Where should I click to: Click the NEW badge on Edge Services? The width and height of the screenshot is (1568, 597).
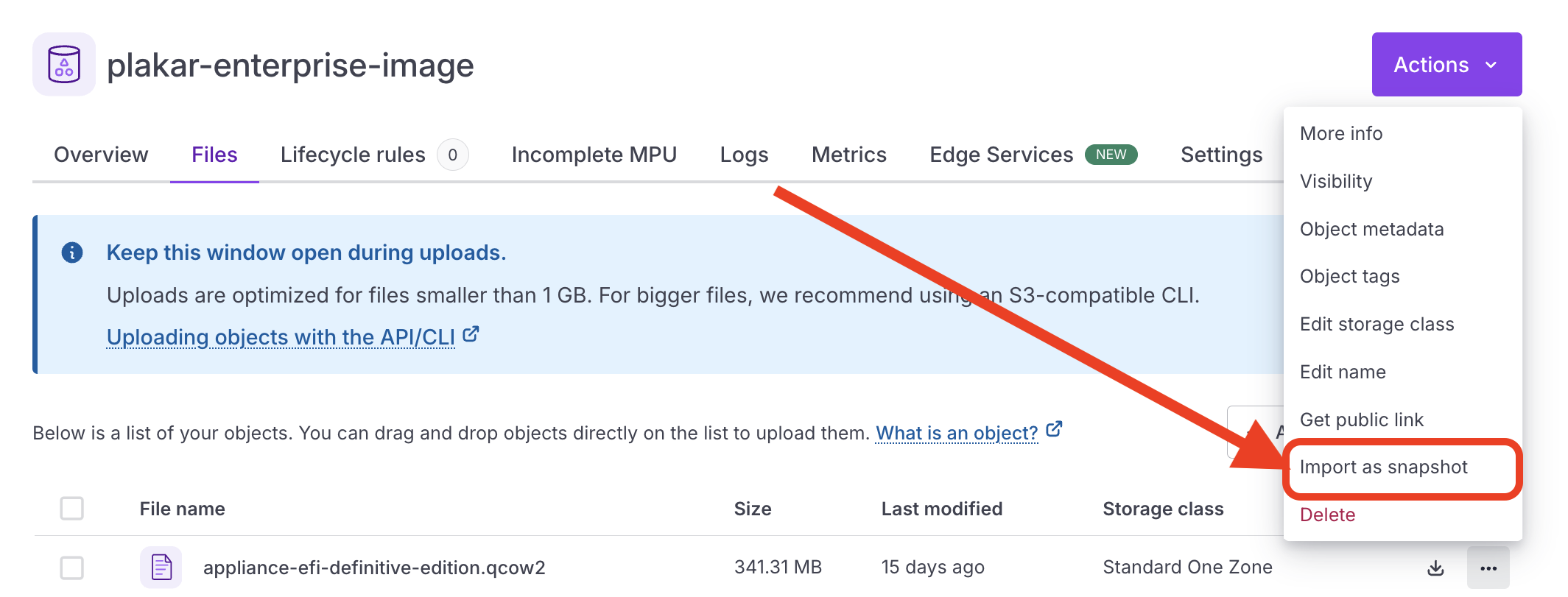click(x=1111, y=155)
